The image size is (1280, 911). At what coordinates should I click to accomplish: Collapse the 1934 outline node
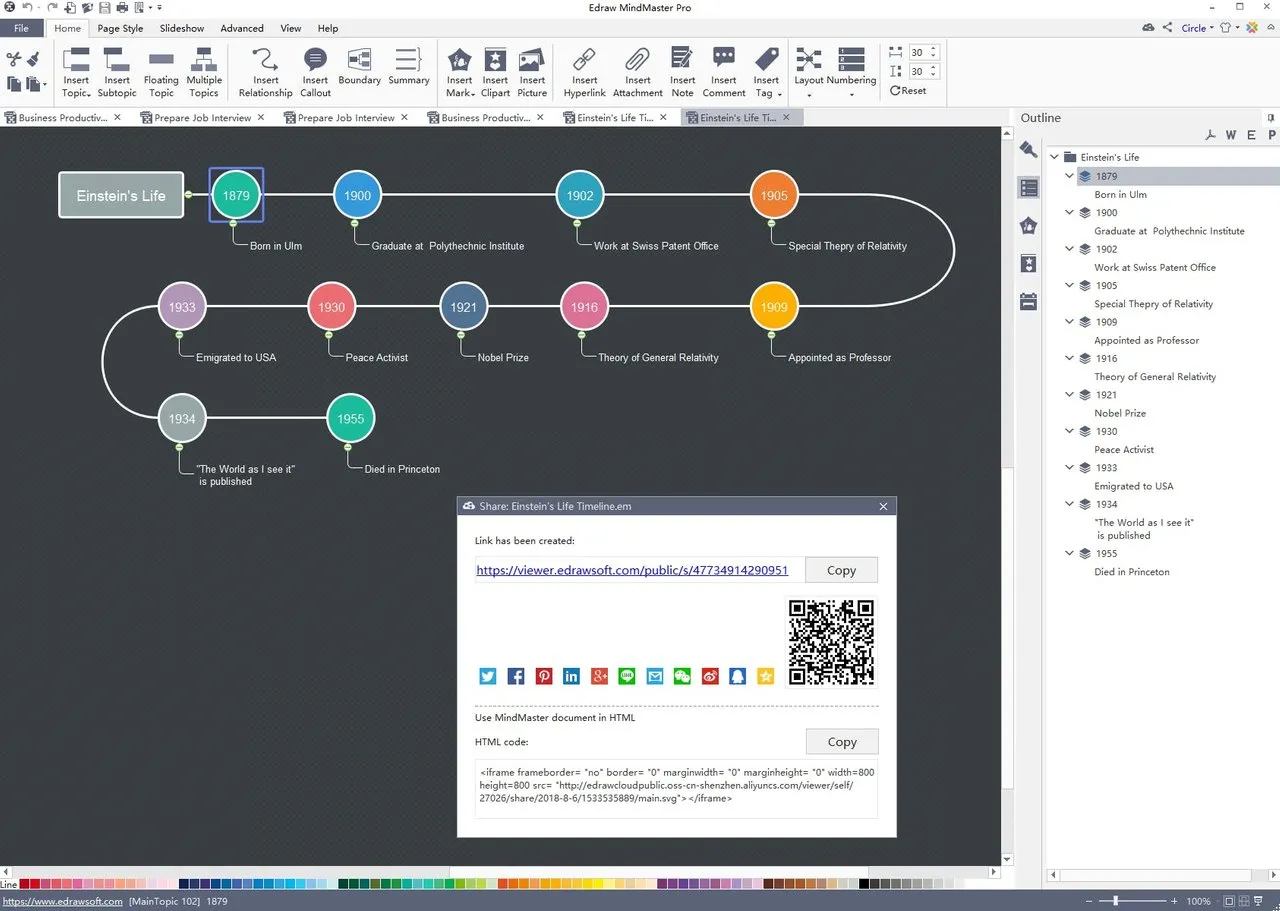pos(1069,504)
